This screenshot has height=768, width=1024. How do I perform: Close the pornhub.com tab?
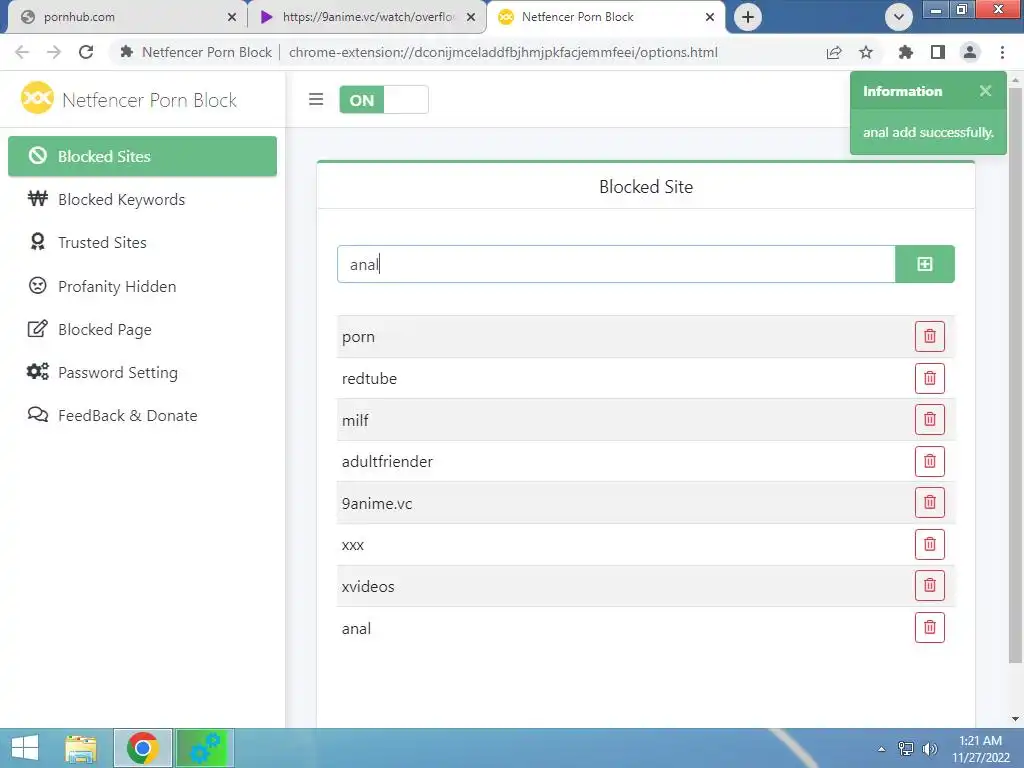pyautogui.click(x=232, y=18)
